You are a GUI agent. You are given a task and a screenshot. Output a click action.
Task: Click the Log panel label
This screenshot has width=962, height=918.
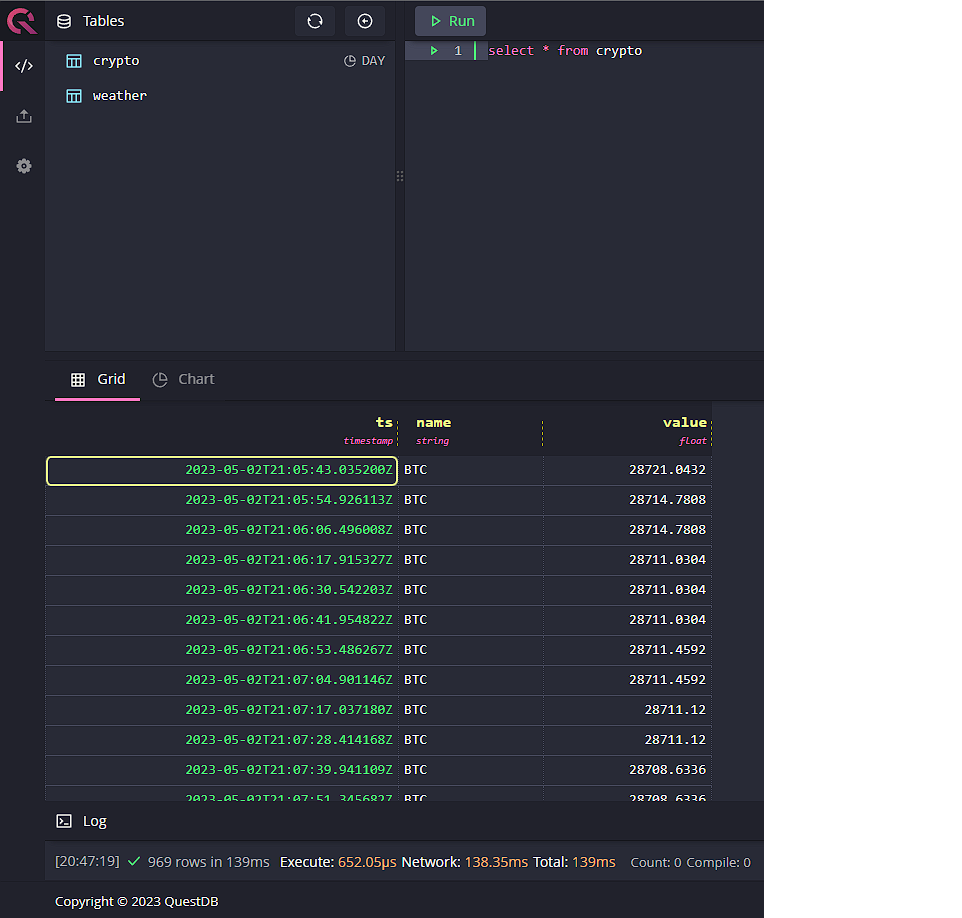pyautogui.click(x=94, y=821)
